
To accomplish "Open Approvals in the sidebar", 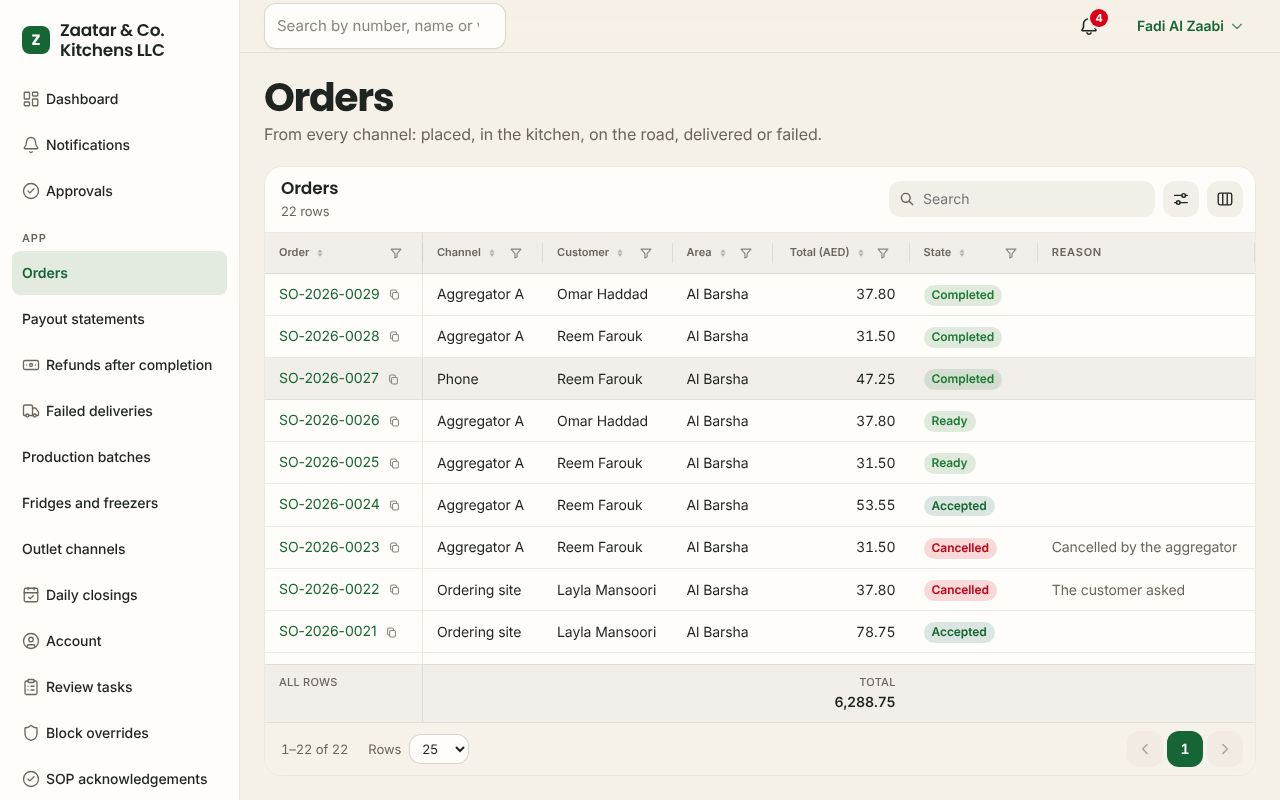I will click(x=119, y=191).
